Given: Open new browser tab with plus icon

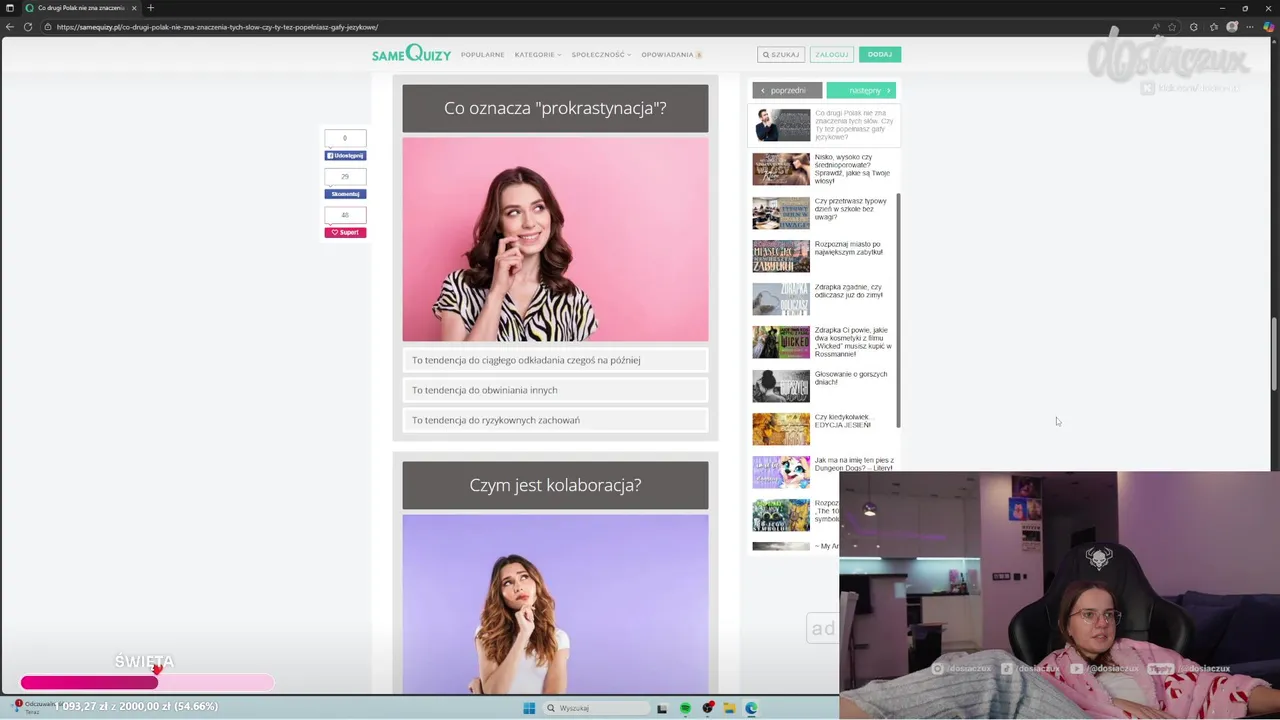Looking at the screenshot, I should [150, 8].
